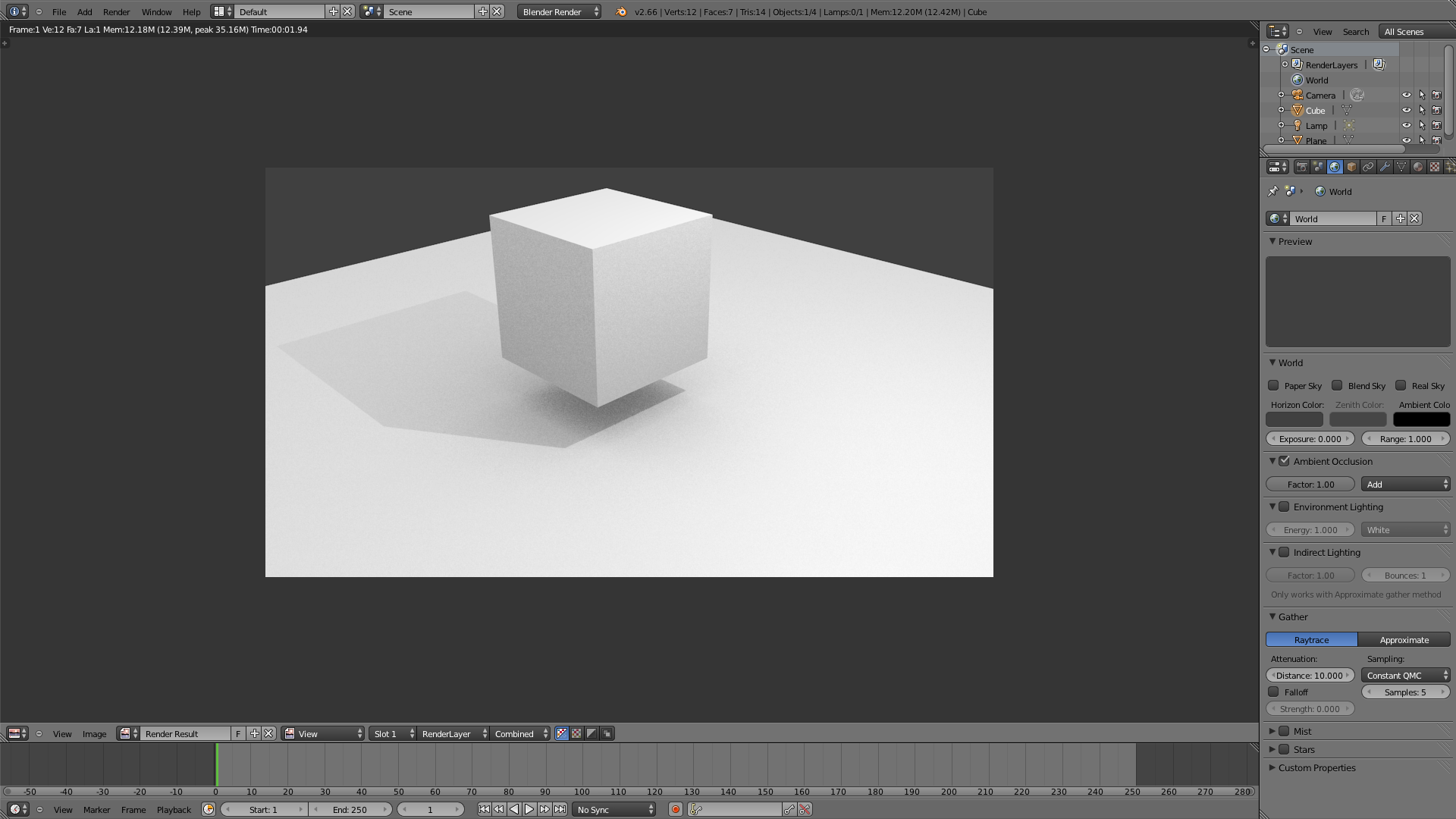1456x819 pixels.
Task: Open the Image menu in image editor
Action: pos(94,733)
